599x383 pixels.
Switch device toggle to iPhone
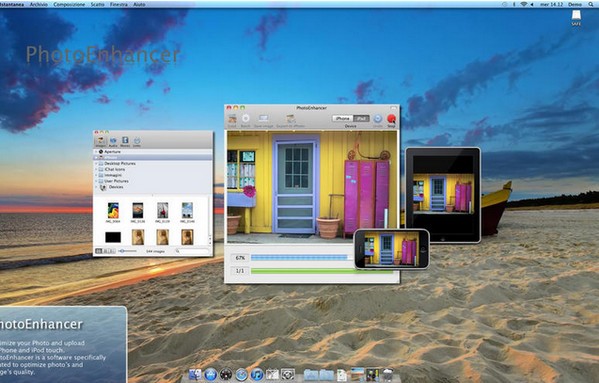[x=342, y=118]
